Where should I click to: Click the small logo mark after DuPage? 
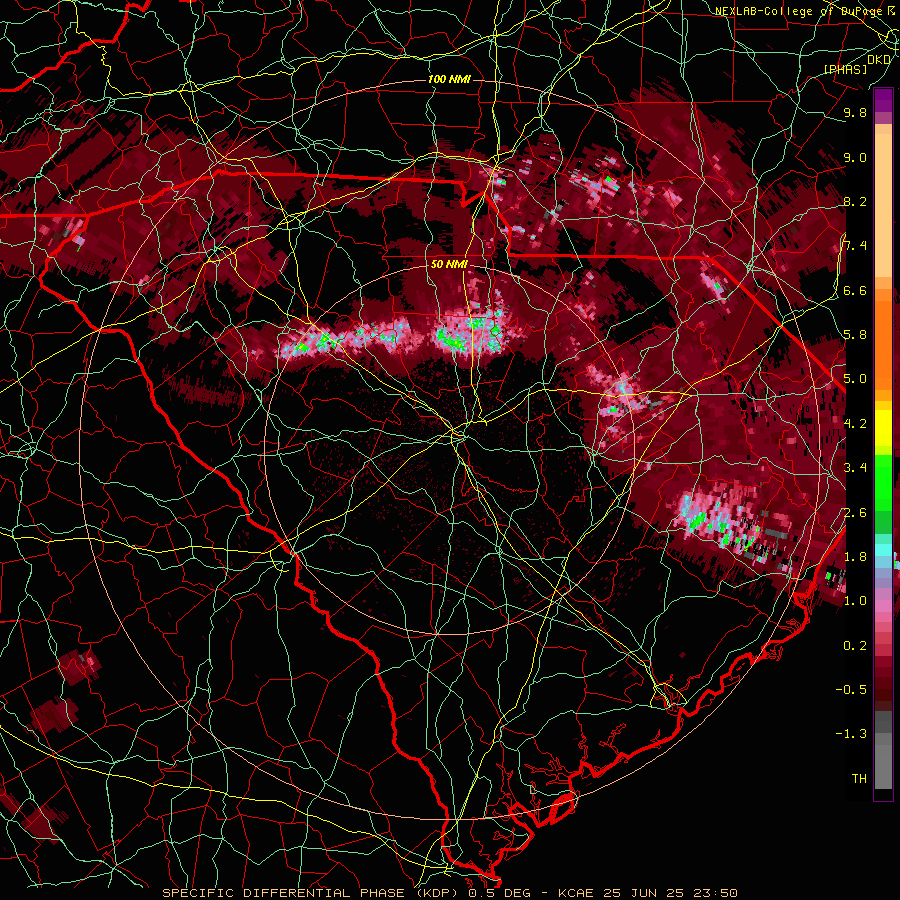891,10
